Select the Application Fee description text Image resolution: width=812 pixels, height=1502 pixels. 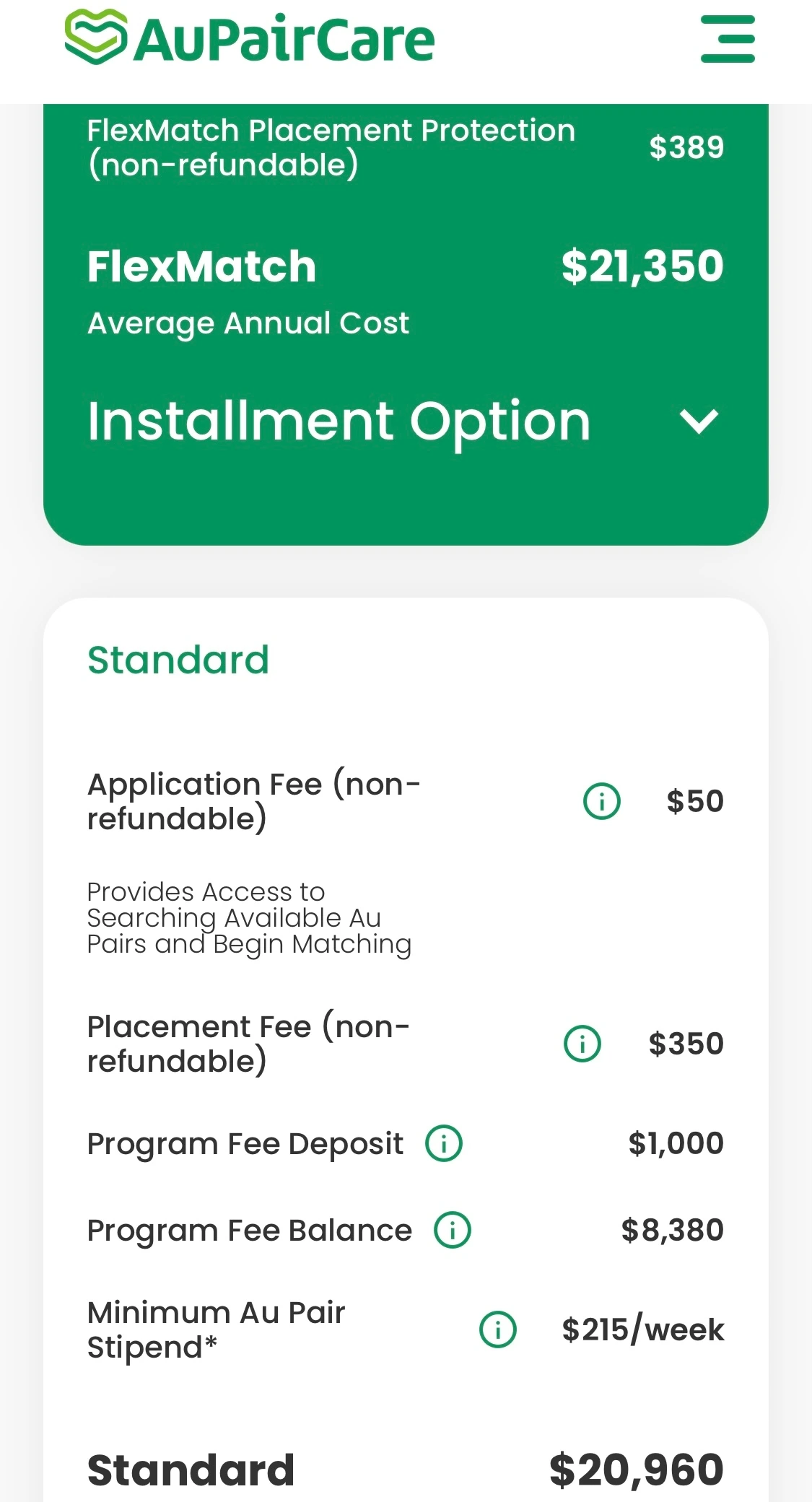[249, 918]
